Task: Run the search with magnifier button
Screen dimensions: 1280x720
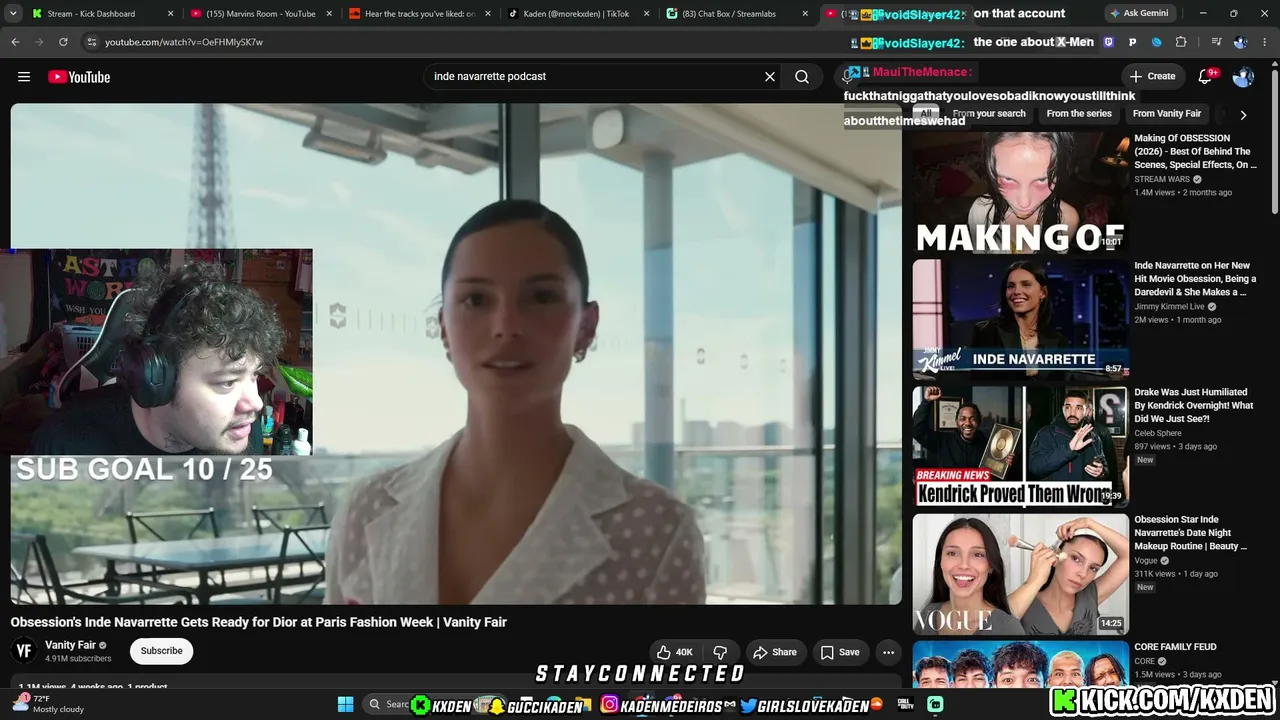Action: 802,77
